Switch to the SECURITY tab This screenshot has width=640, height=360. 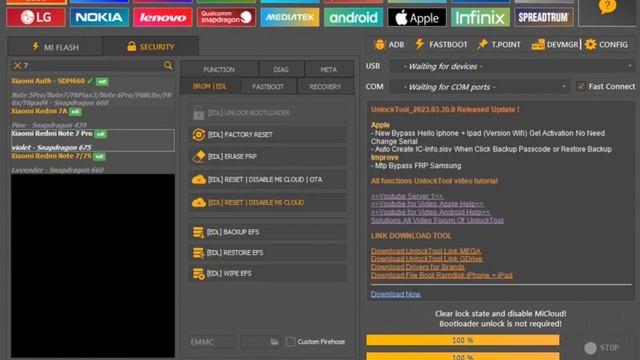[151, 47]
